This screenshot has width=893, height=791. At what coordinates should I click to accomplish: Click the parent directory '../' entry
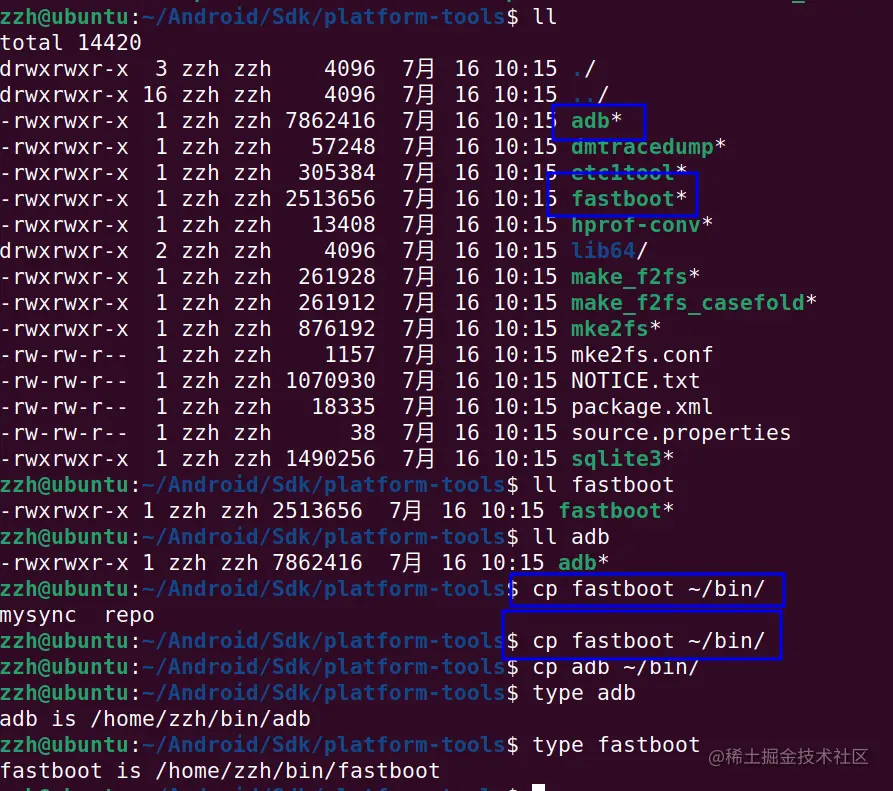pyautogui.click(x=590, y=95)
